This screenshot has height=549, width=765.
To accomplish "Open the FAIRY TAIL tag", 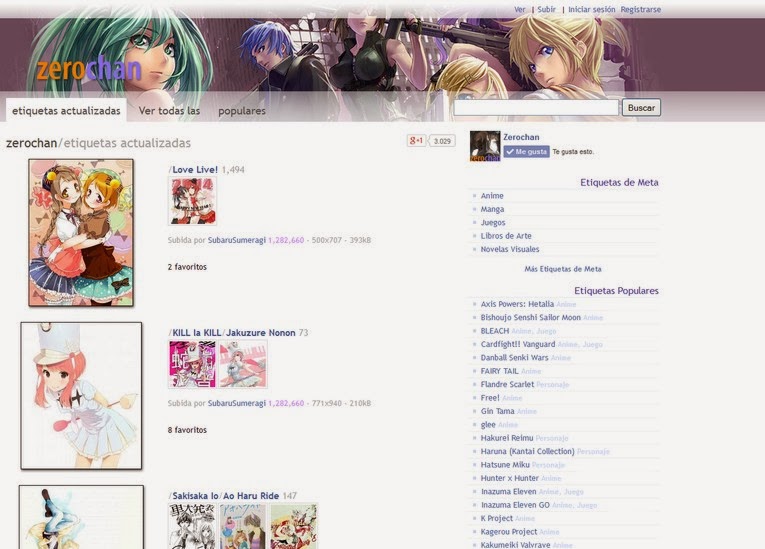I will coord(500,371).
